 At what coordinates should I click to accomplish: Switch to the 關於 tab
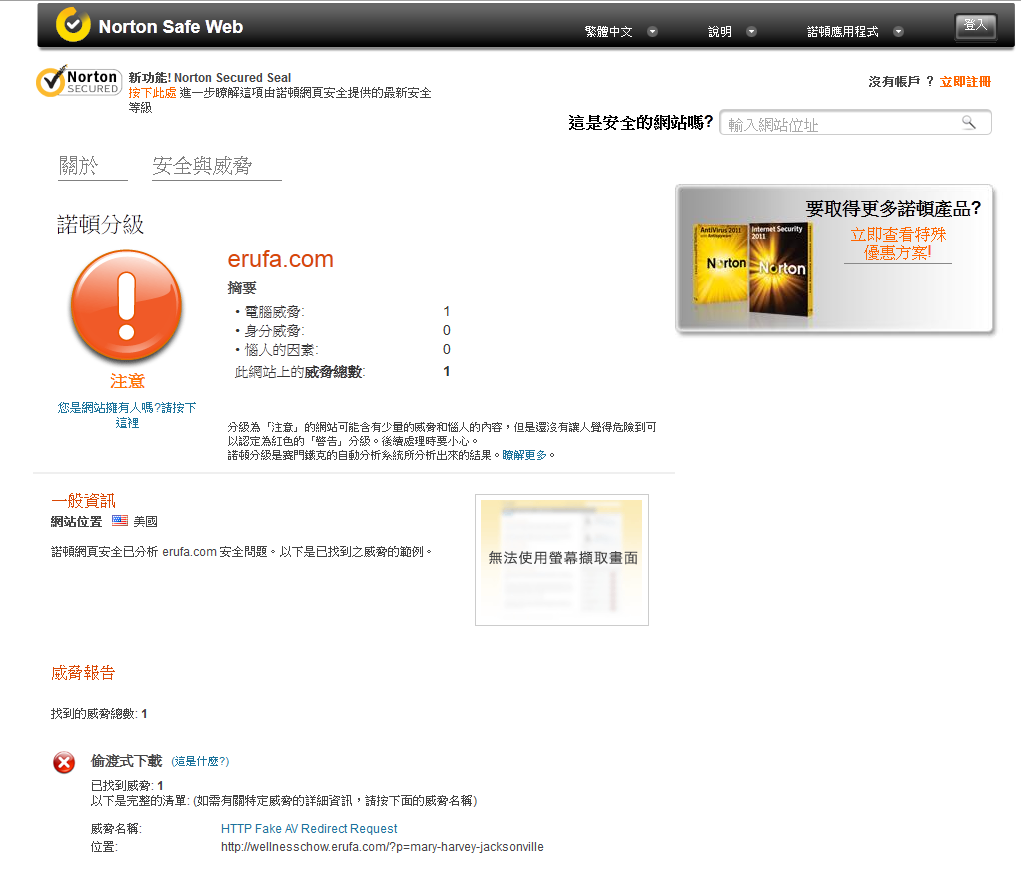(79, 166)
